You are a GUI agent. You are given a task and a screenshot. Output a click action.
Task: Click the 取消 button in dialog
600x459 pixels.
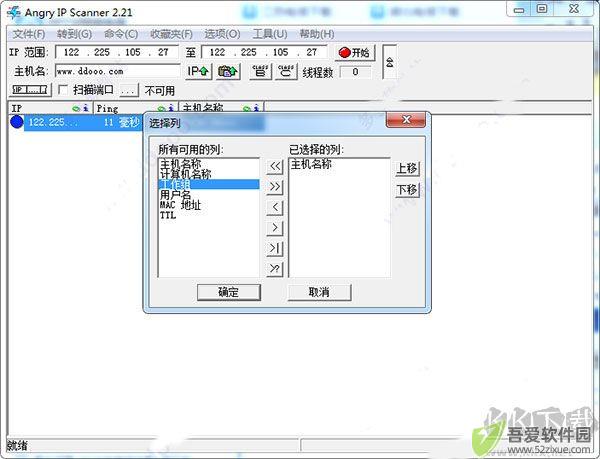(x=319, y=292)
